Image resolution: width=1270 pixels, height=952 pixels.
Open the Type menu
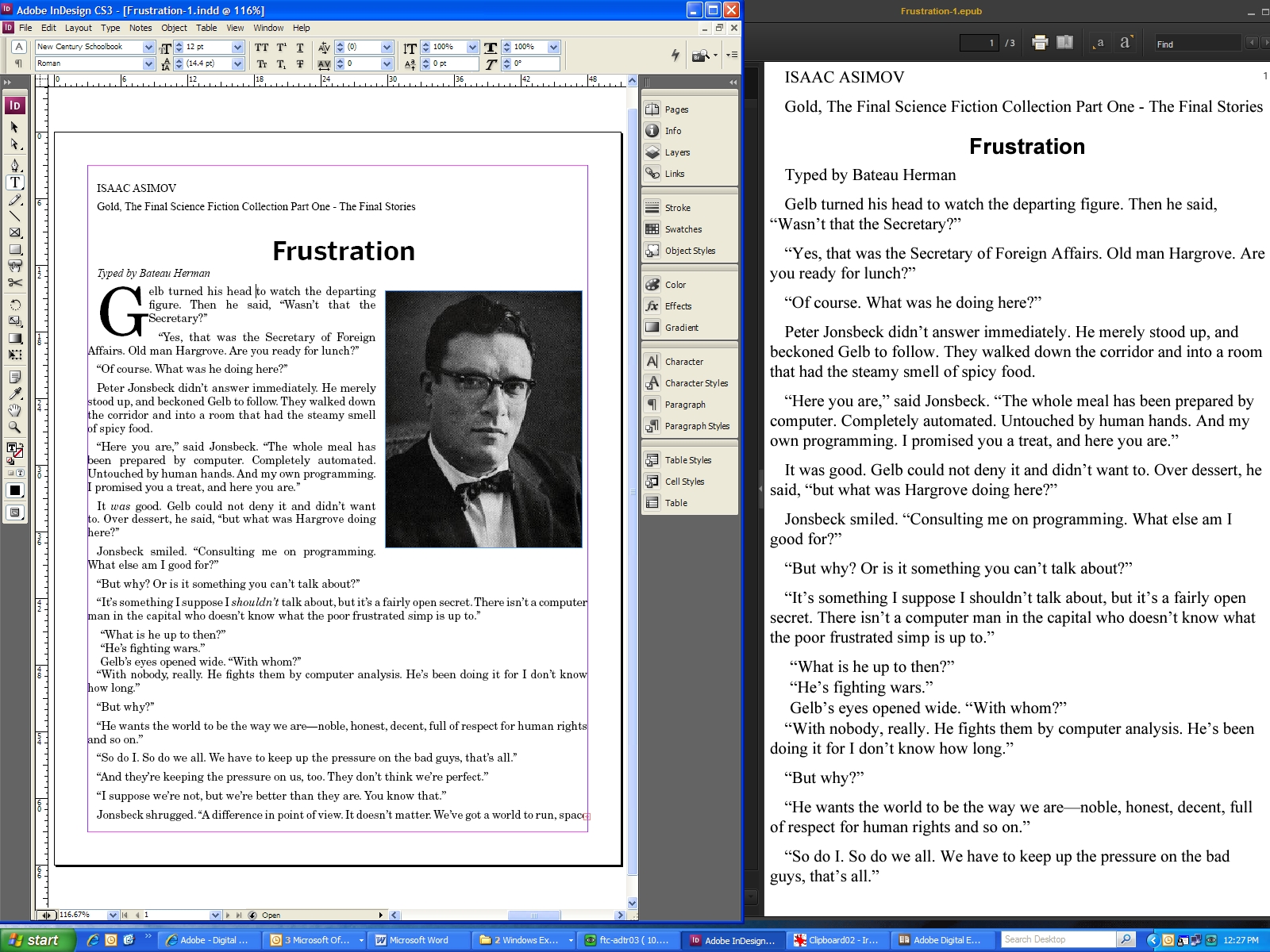(x=110, y=28)
